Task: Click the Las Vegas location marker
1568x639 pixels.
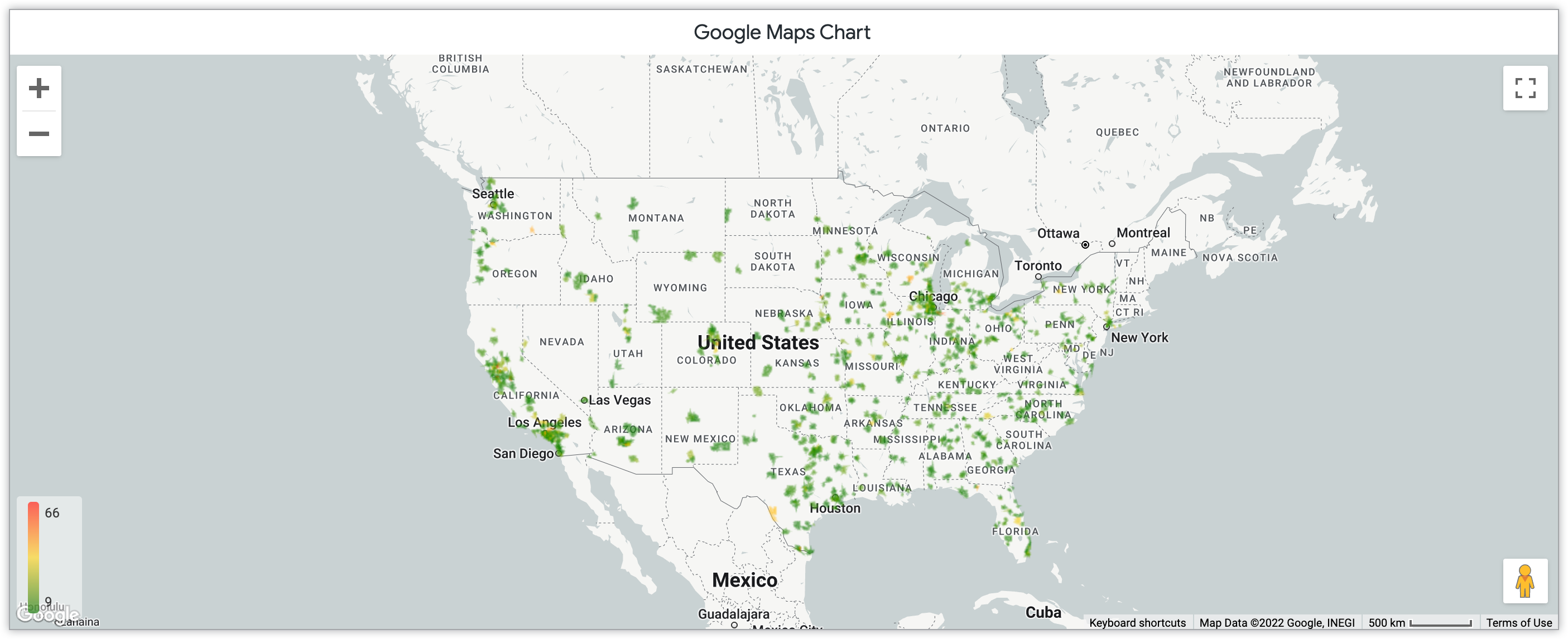Action: click(x=584, y=399)
